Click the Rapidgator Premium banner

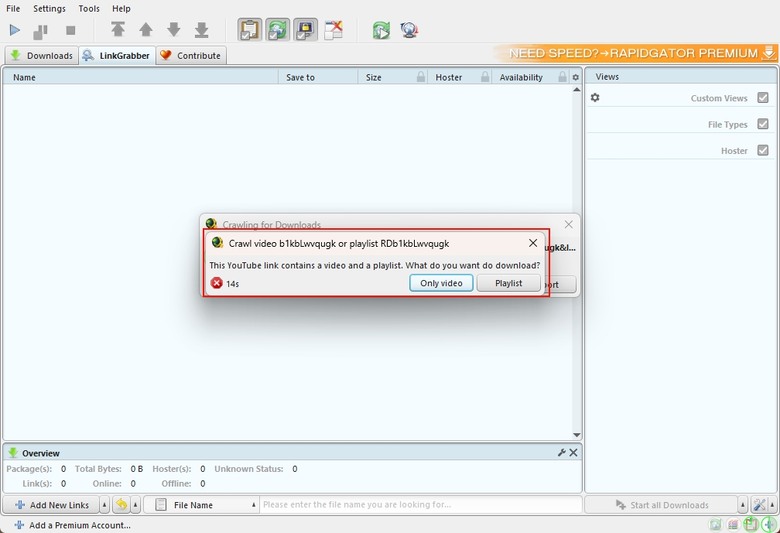637,53
